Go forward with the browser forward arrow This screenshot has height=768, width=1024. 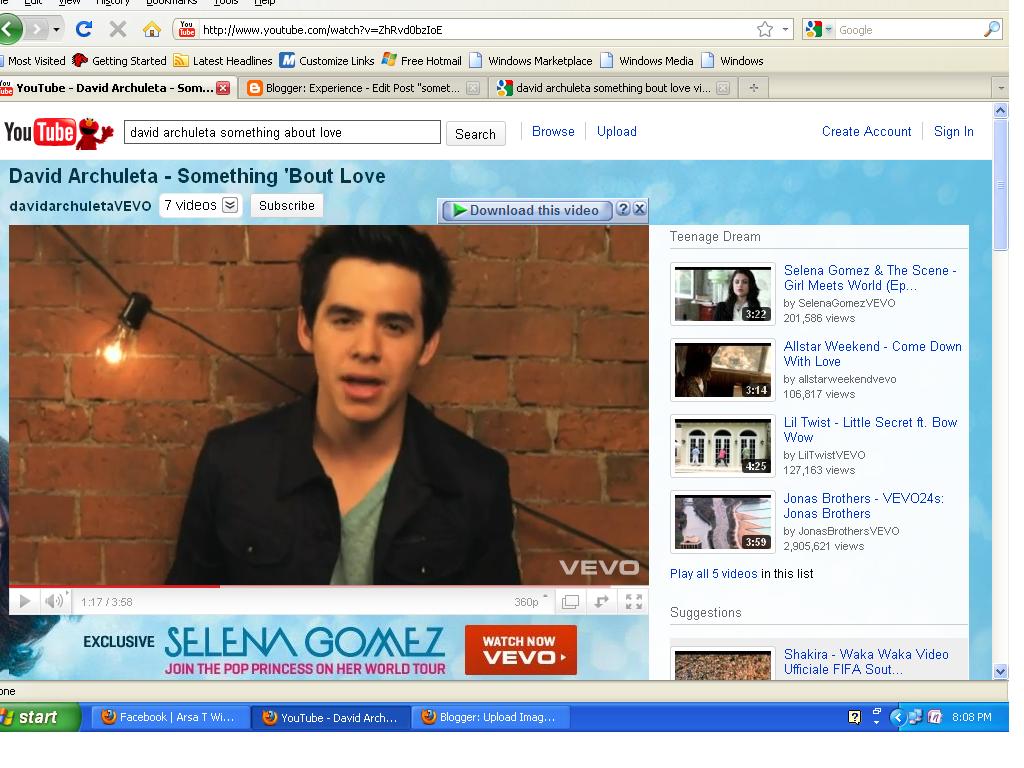tap(37, 29)
